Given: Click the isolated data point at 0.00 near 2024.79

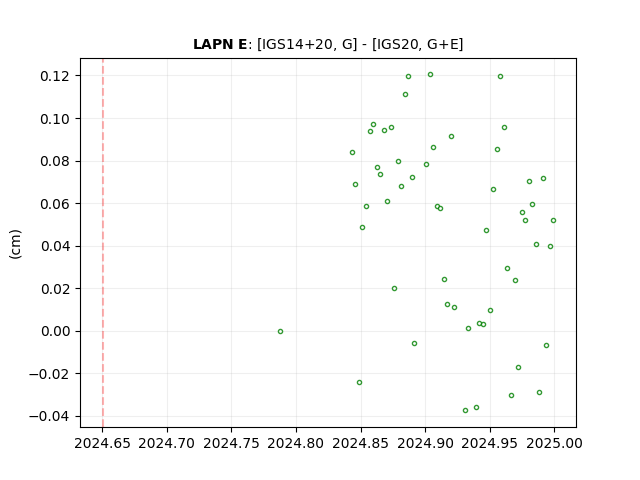Looking at the screenshot, I should pyautogui.click(x=280, y=331).
